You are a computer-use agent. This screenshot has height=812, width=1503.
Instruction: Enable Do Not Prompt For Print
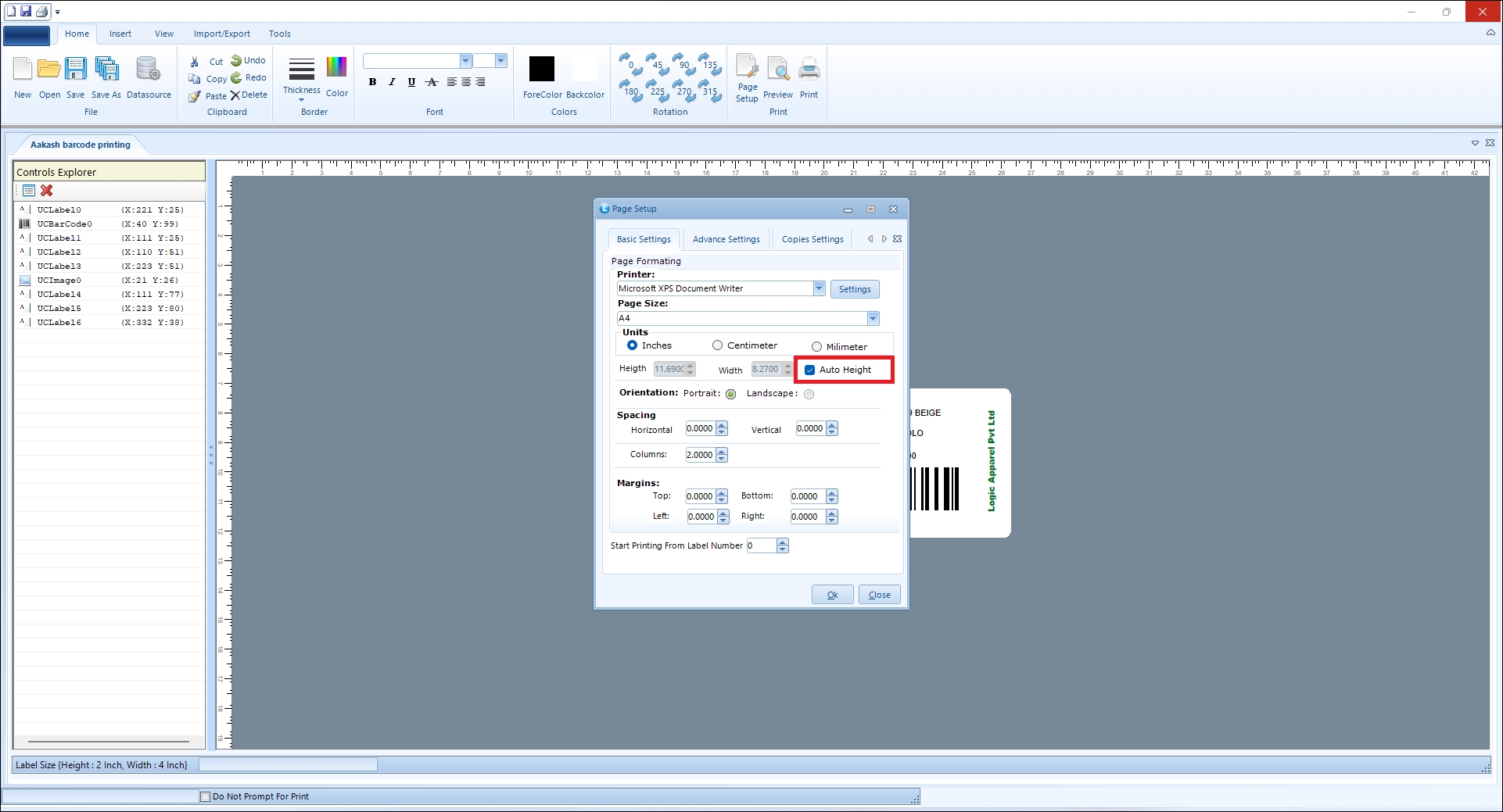coord(206,796)
